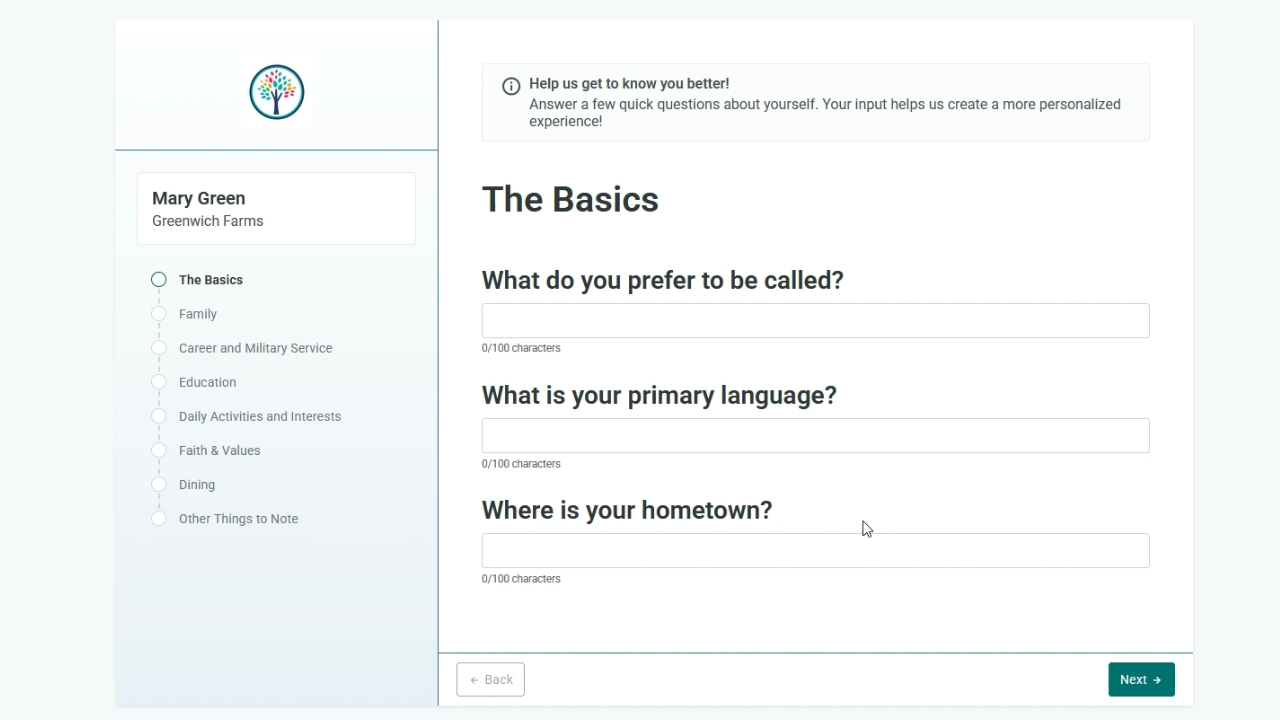Viewport: 1280px width, 720px height.
Task: Click the Back button
Action: 491,679
